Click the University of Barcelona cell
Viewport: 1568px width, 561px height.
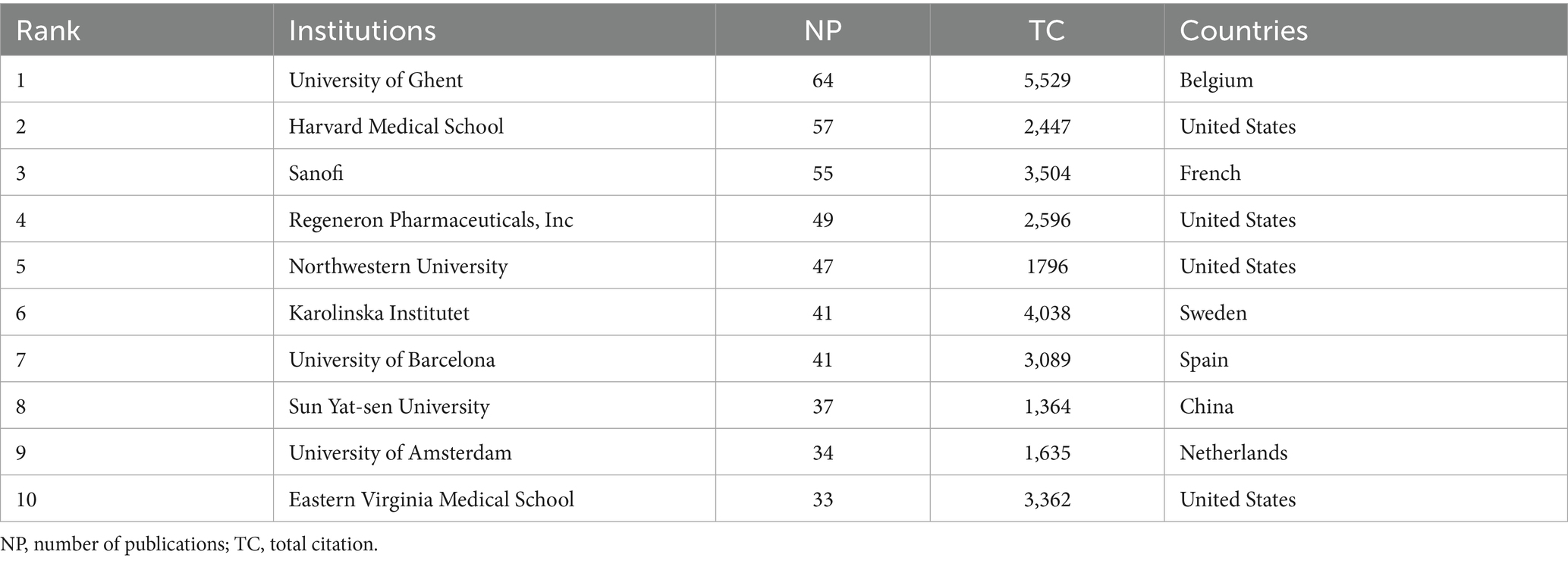point(391,359)
